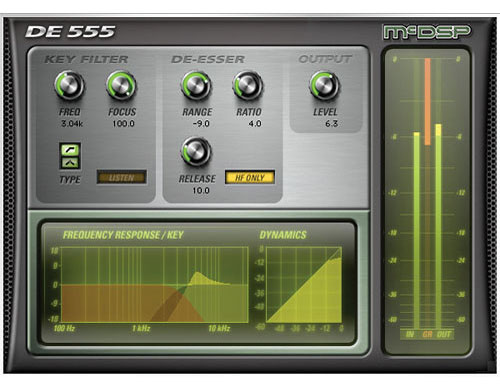Viewport: 500px width, 385px height.
Task: Click the RATIO value 4.0
Action: click(255, 124)
